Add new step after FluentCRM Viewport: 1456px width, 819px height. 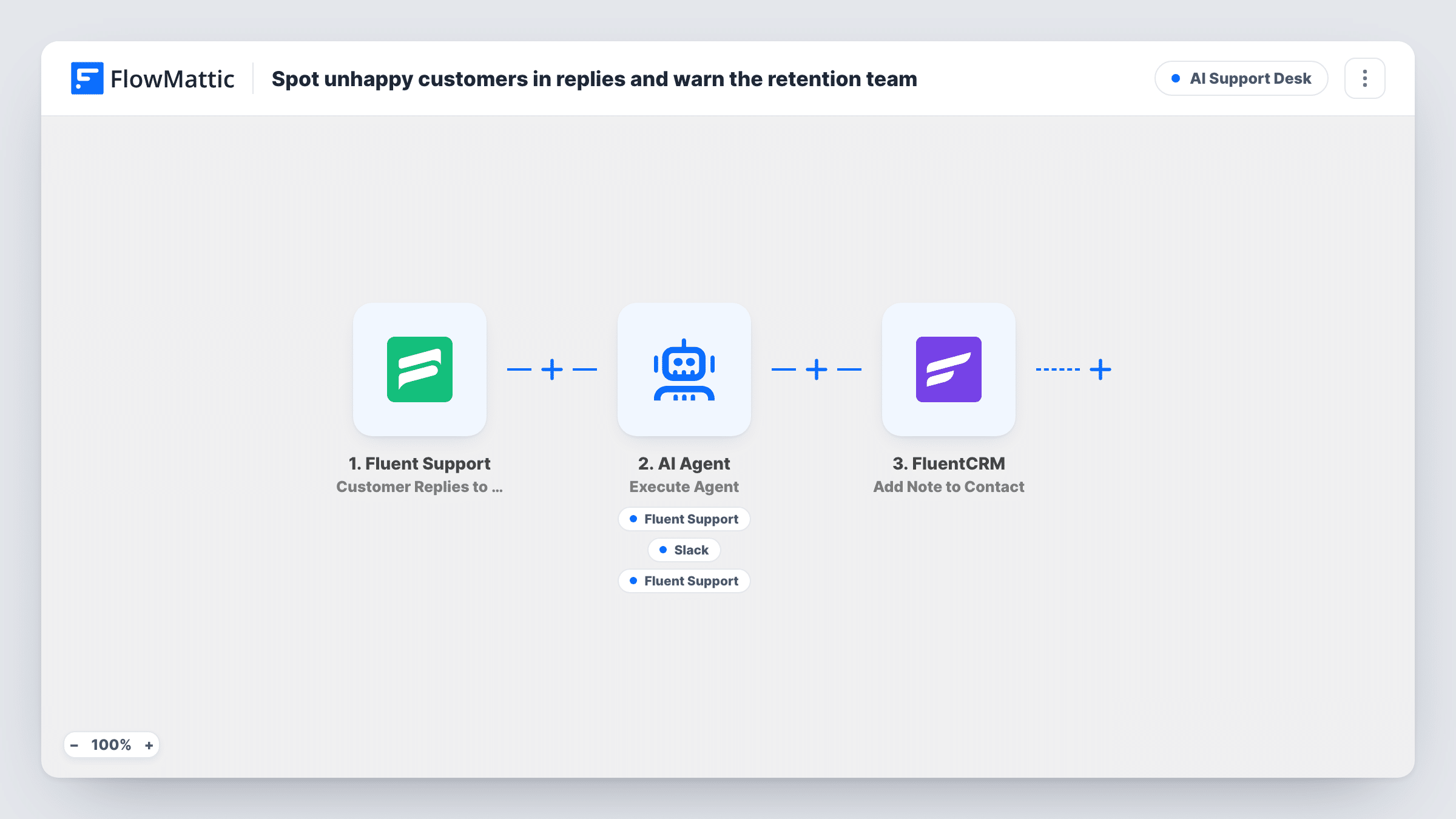click(x=1100, y=369)
